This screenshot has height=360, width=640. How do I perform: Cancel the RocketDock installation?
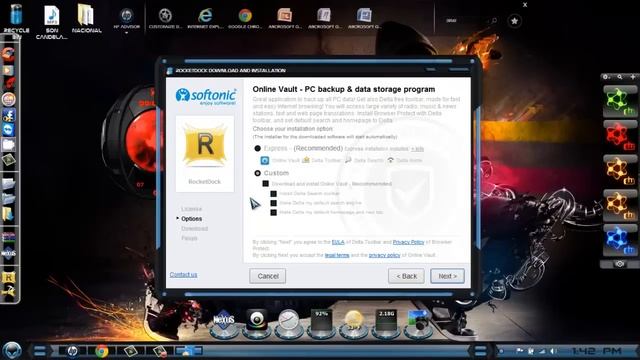tap(268, 276)
